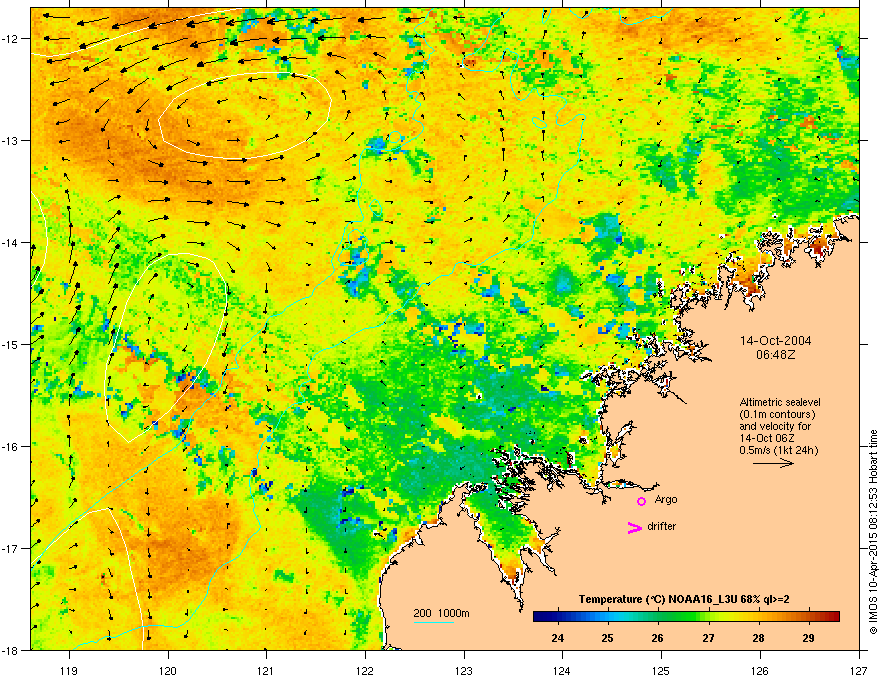Click the '06:48Z' time label
The width and height of the screenshot is (880, 680).
point(776,355)
